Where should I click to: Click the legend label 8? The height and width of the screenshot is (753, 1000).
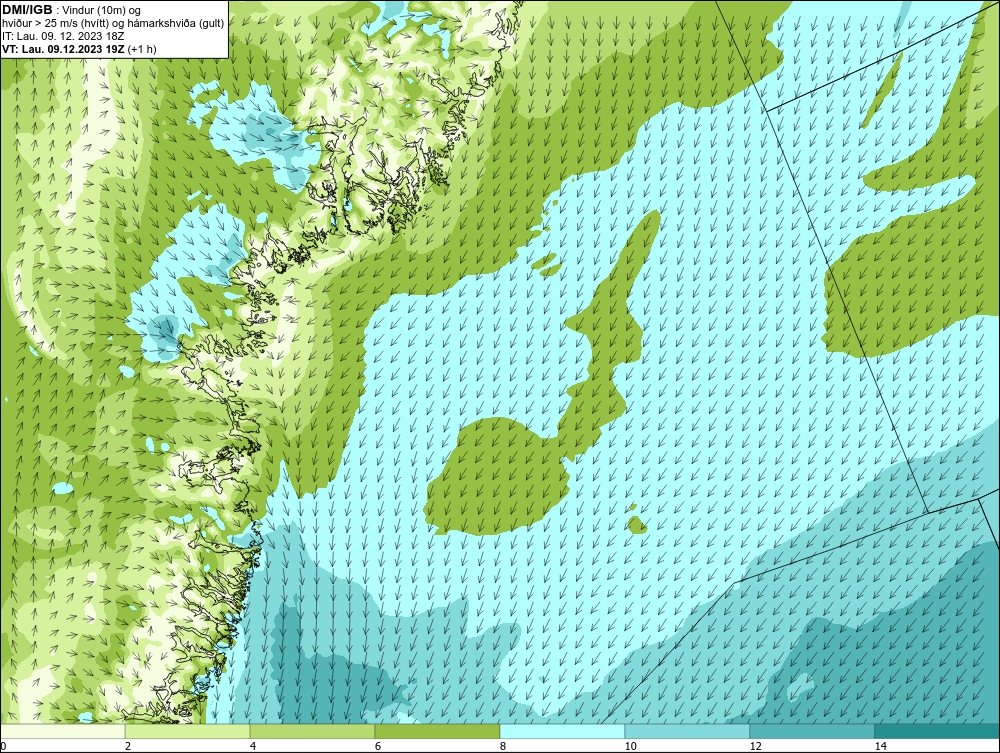503,747
